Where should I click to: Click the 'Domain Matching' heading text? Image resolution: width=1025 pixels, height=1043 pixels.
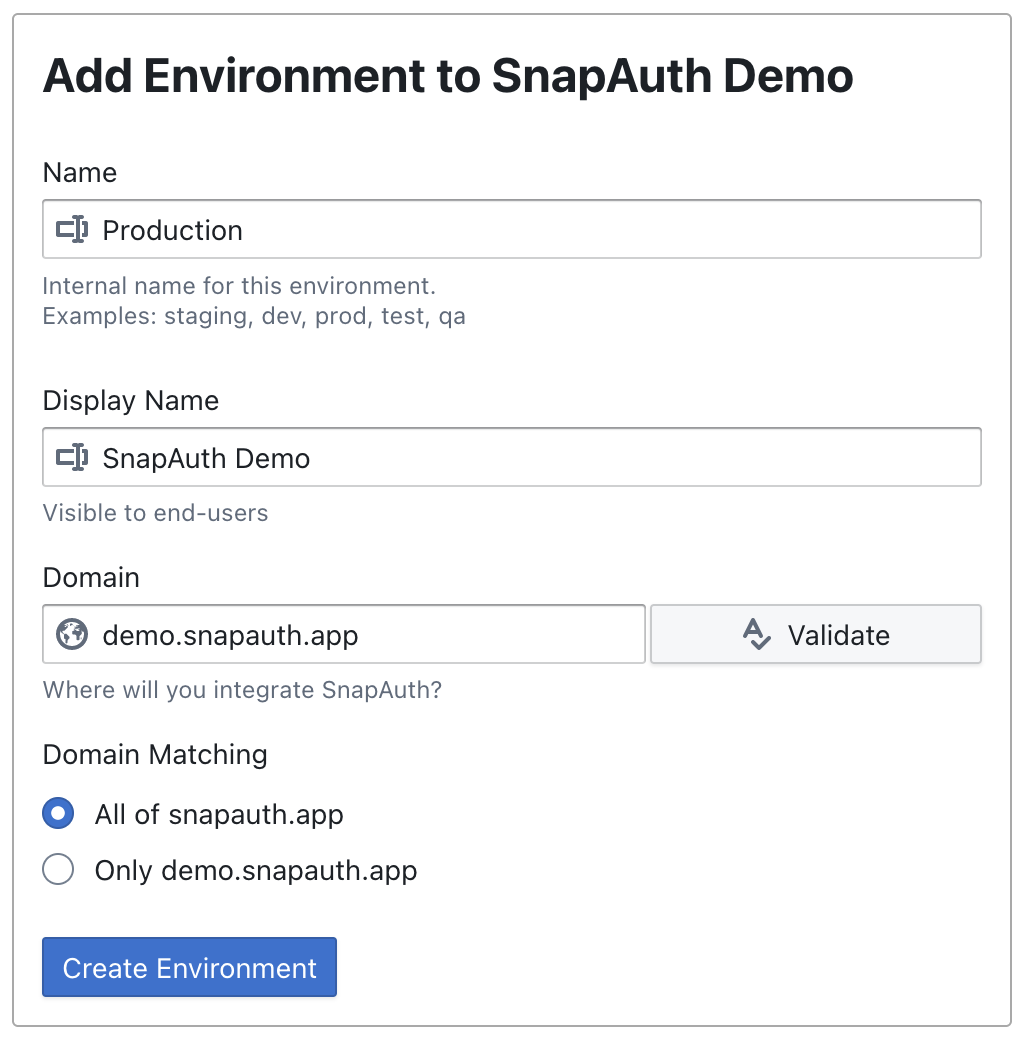coord(155,755)
